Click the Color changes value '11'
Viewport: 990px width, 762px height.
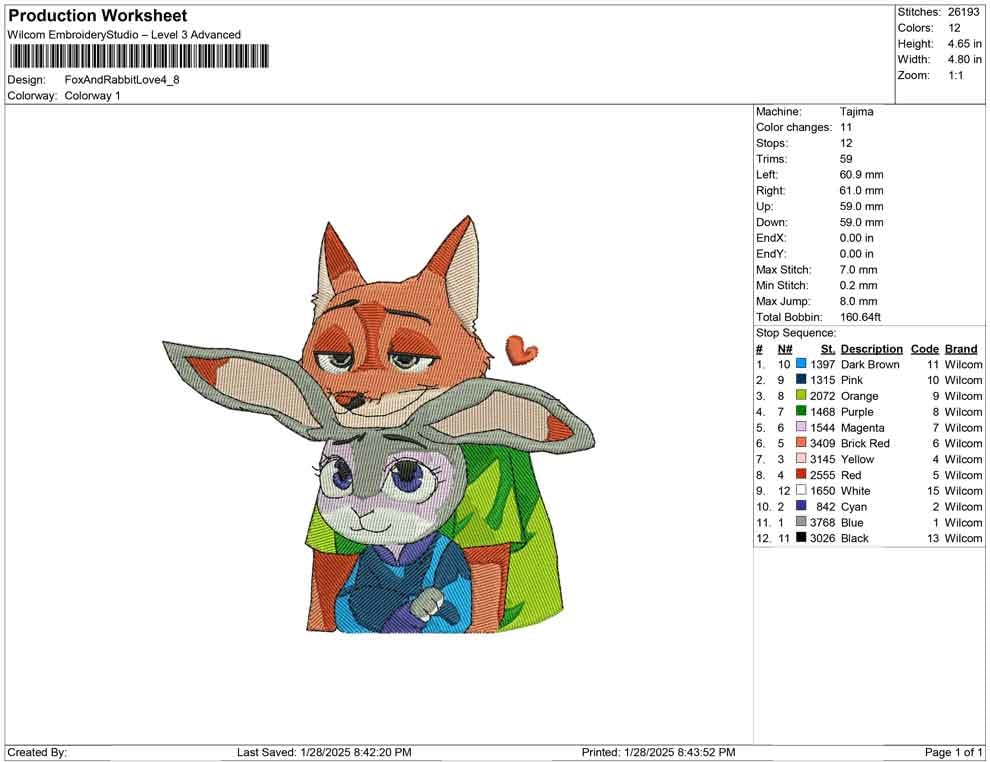pos(846,127)
